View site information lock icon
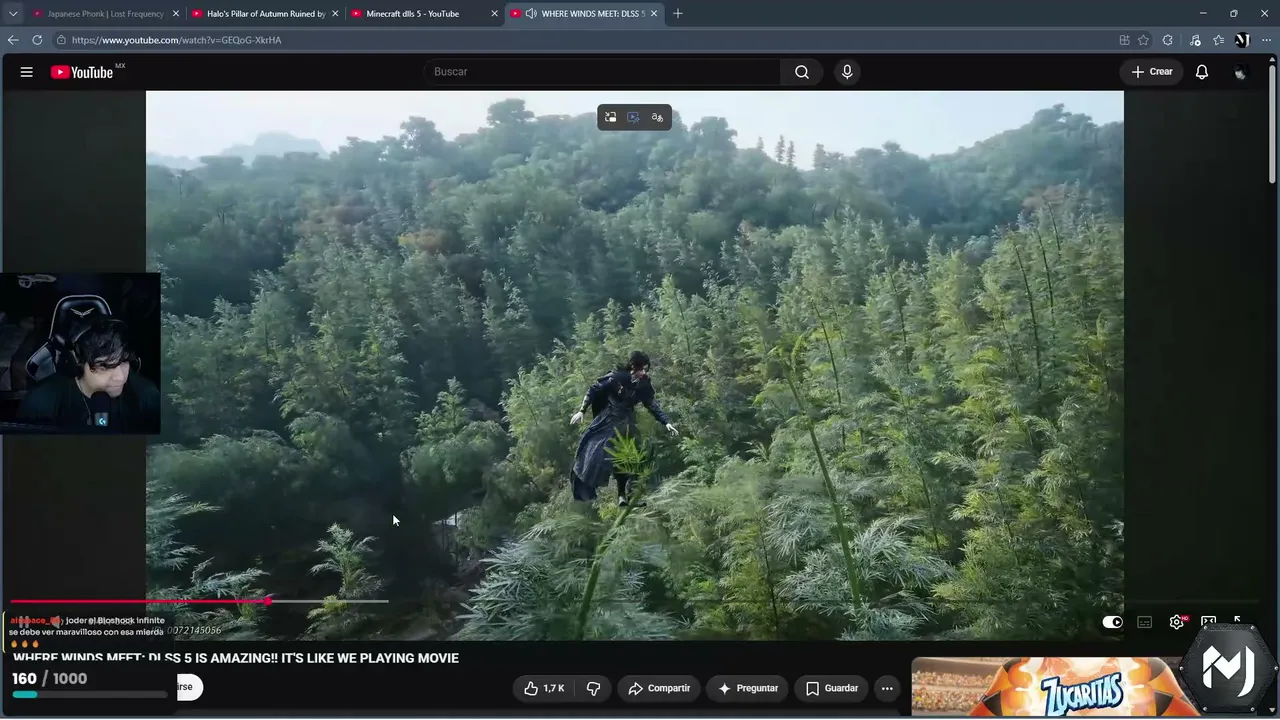Viewport: 1280px width, 720px height. pos(61,40)
